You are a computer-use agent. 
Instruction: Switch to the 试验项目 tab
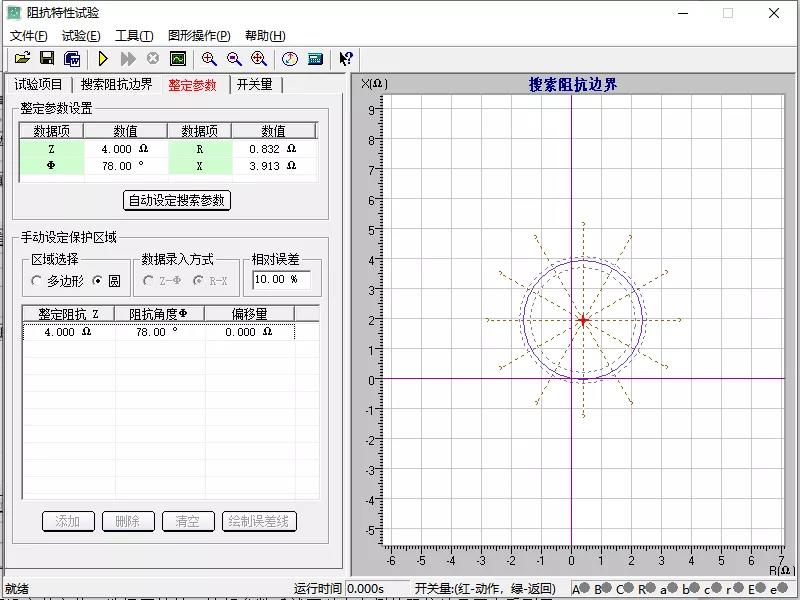[x=39, y=85]
